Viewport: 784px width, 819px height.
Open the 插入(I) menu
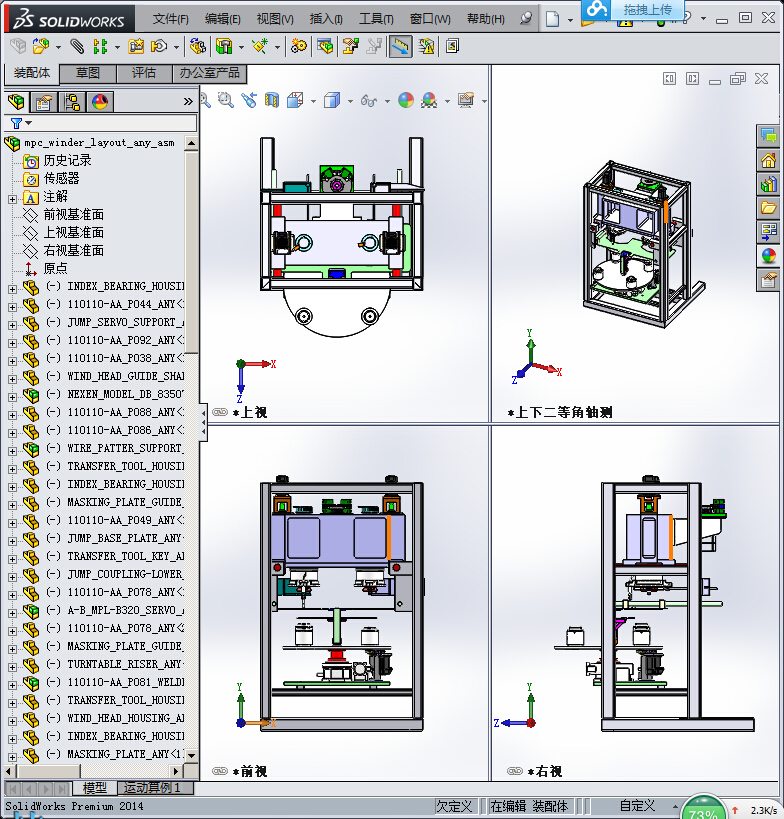[326, 19]
